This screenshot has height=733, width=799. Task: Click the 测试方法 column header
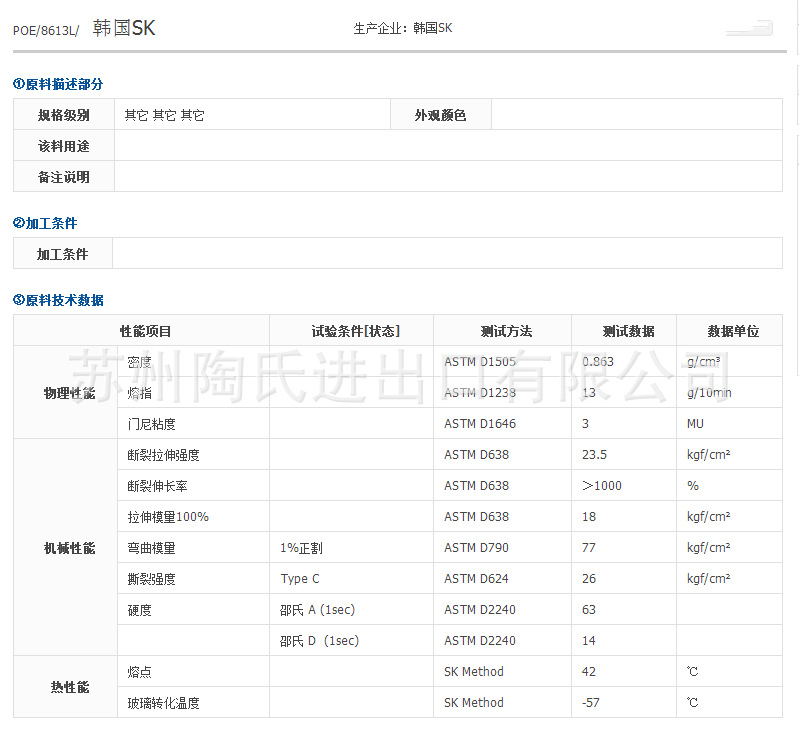click(502, 331)
